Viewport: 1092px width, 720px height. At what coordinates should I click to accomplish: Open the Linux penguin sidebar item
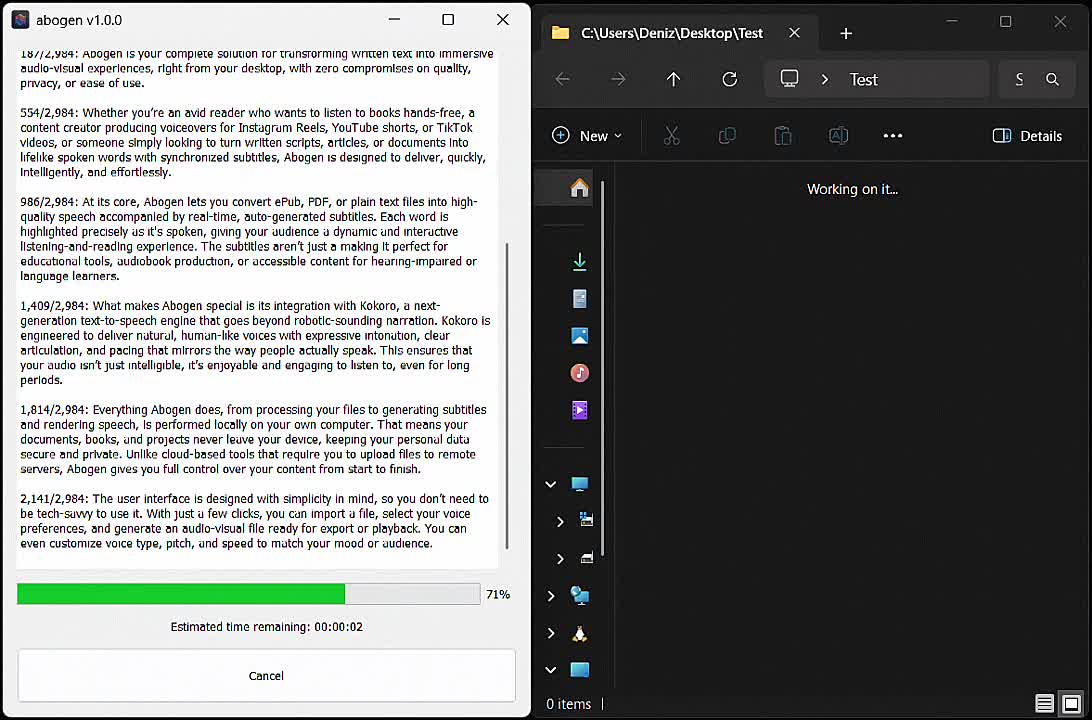point(579,633)
